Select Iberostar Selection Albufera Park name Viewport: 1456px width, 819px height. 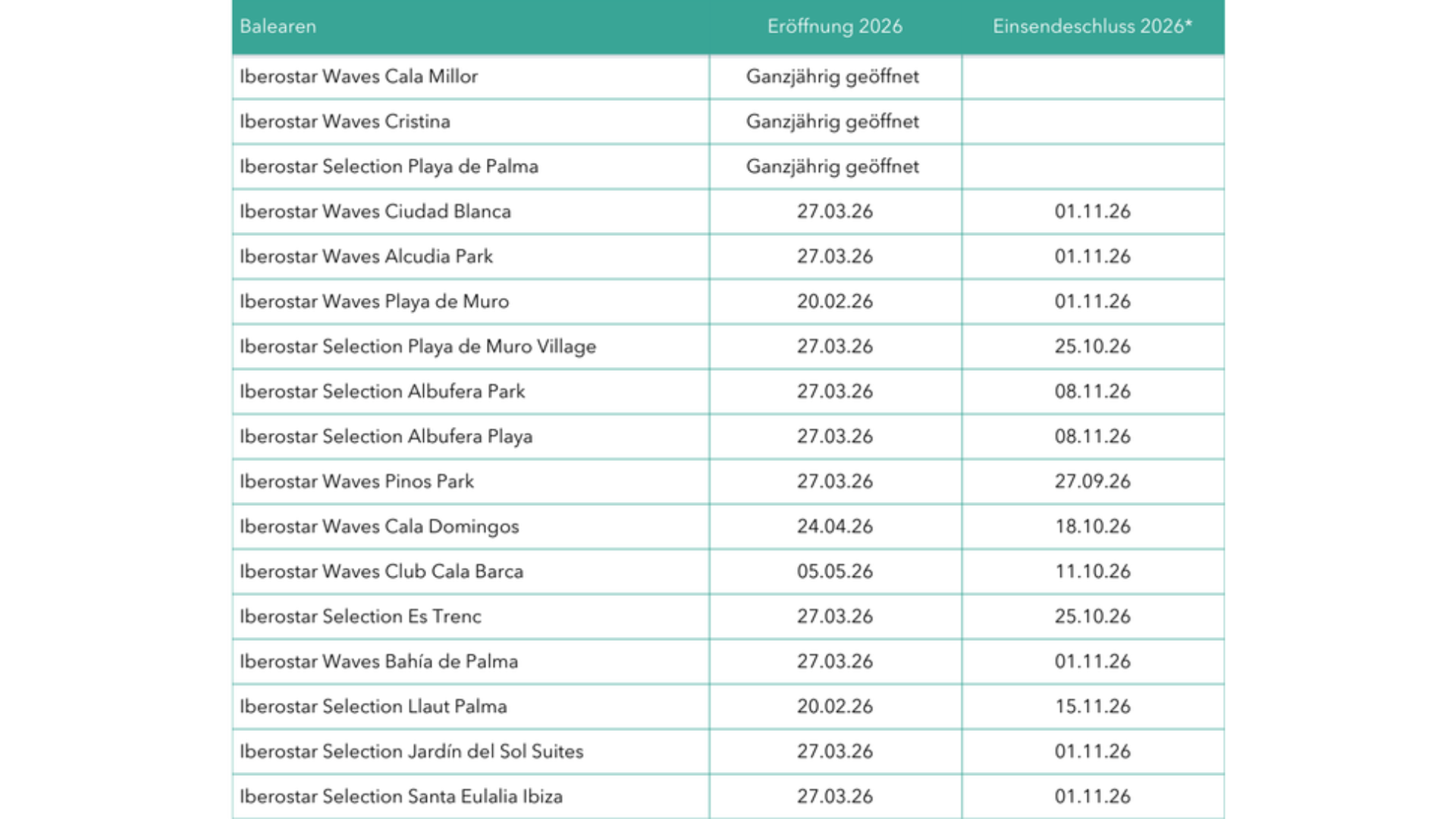tap(382, 391)
